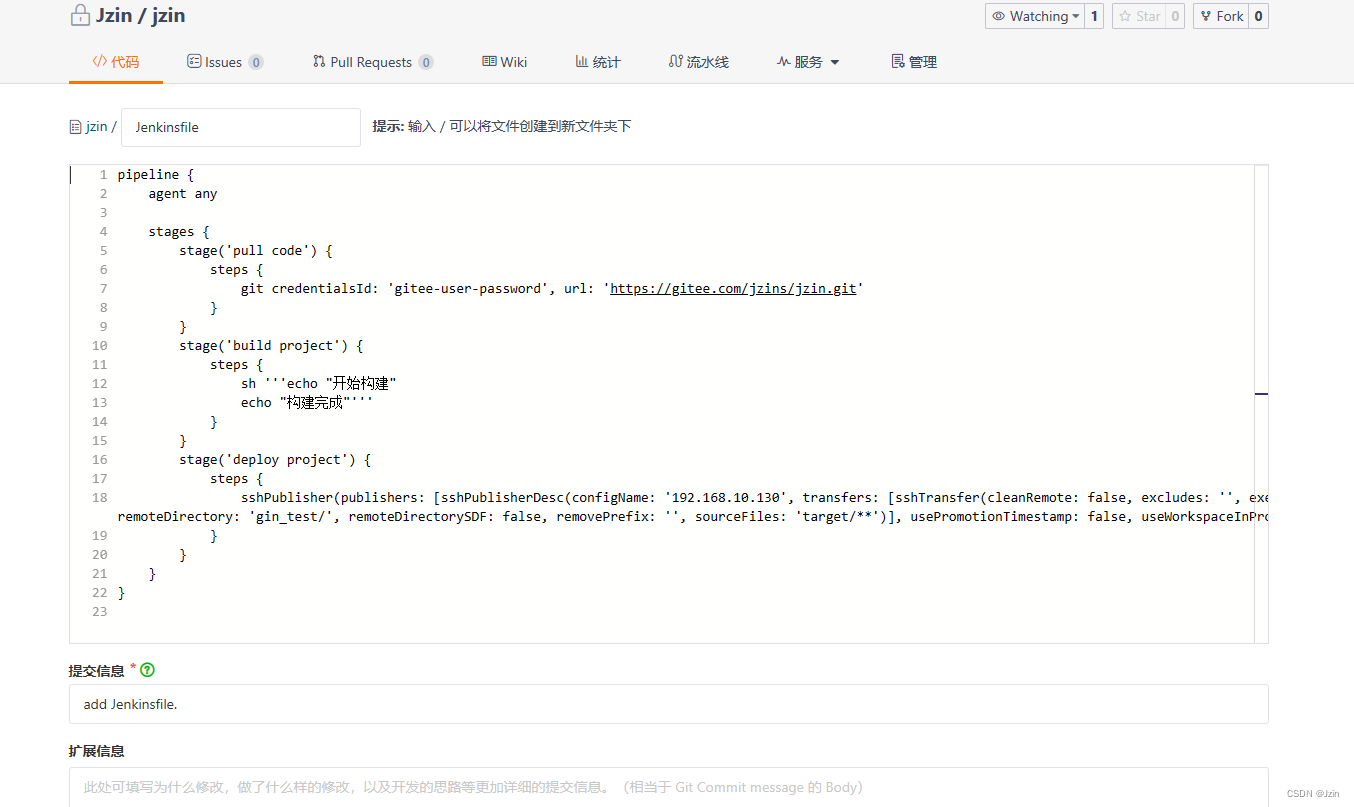Click the file icon before jzin breadcrumb
The height and width of the screenshot is (807, 1354).
coord(75,127)
